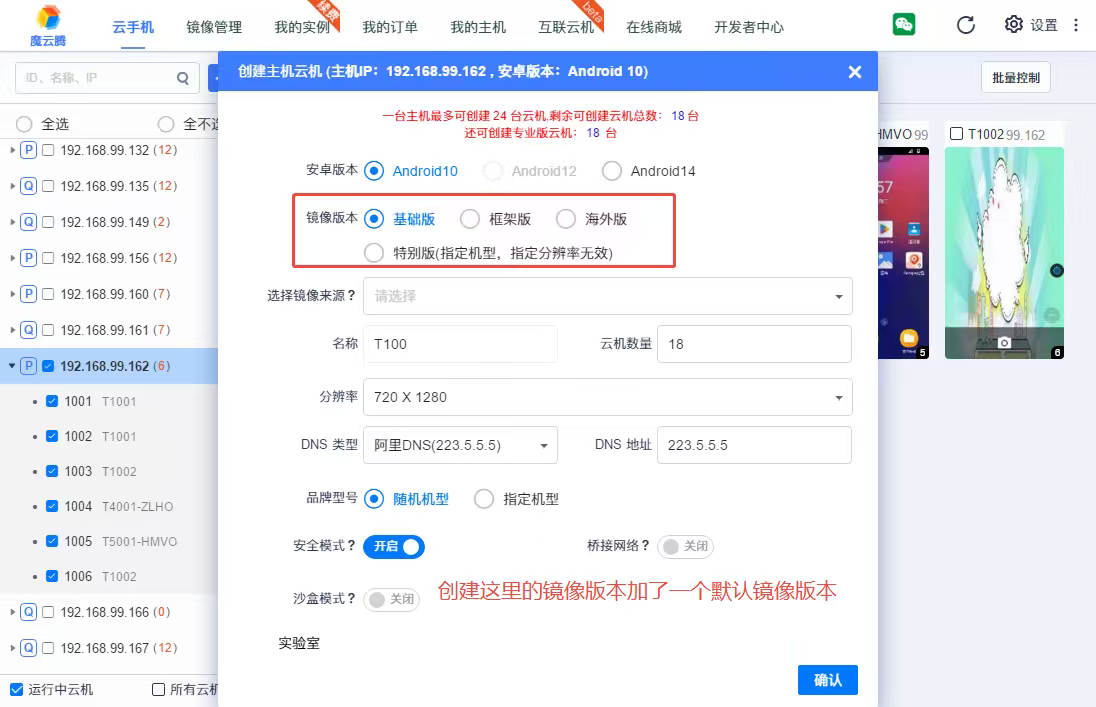Click the WeChat icon in top bar
The image size is (1096, 707).
(x=904, y=25)
